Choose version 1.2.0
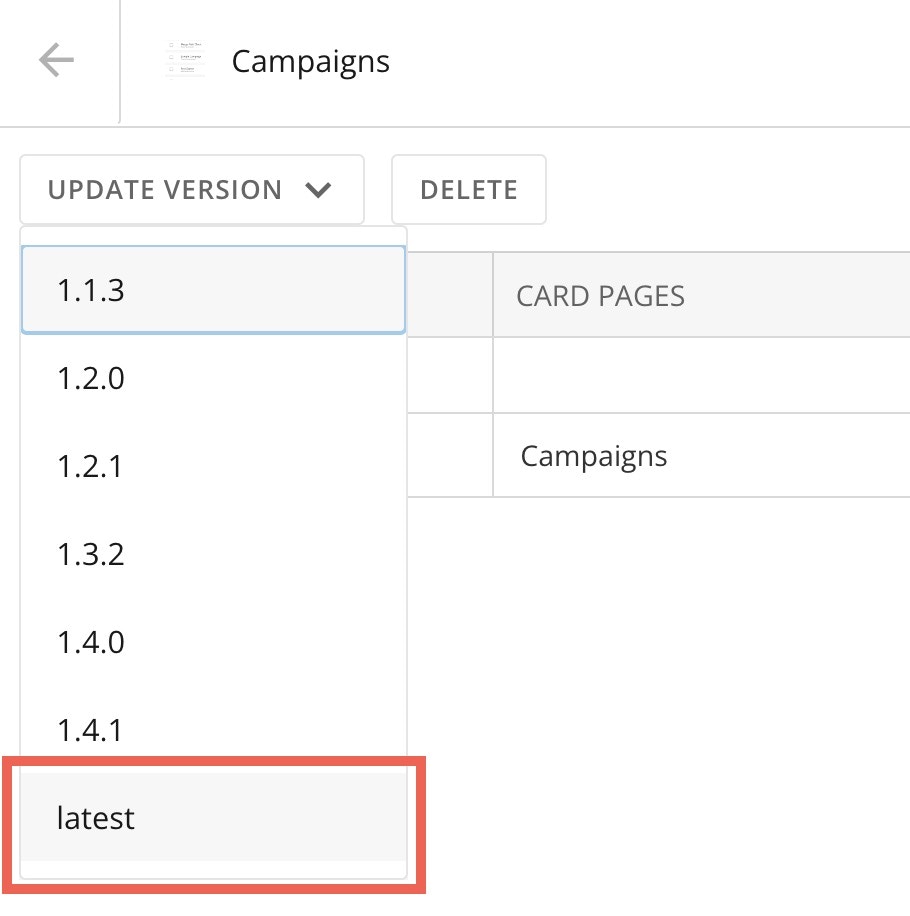Screen dimensions: 910x916 (213, 378)
